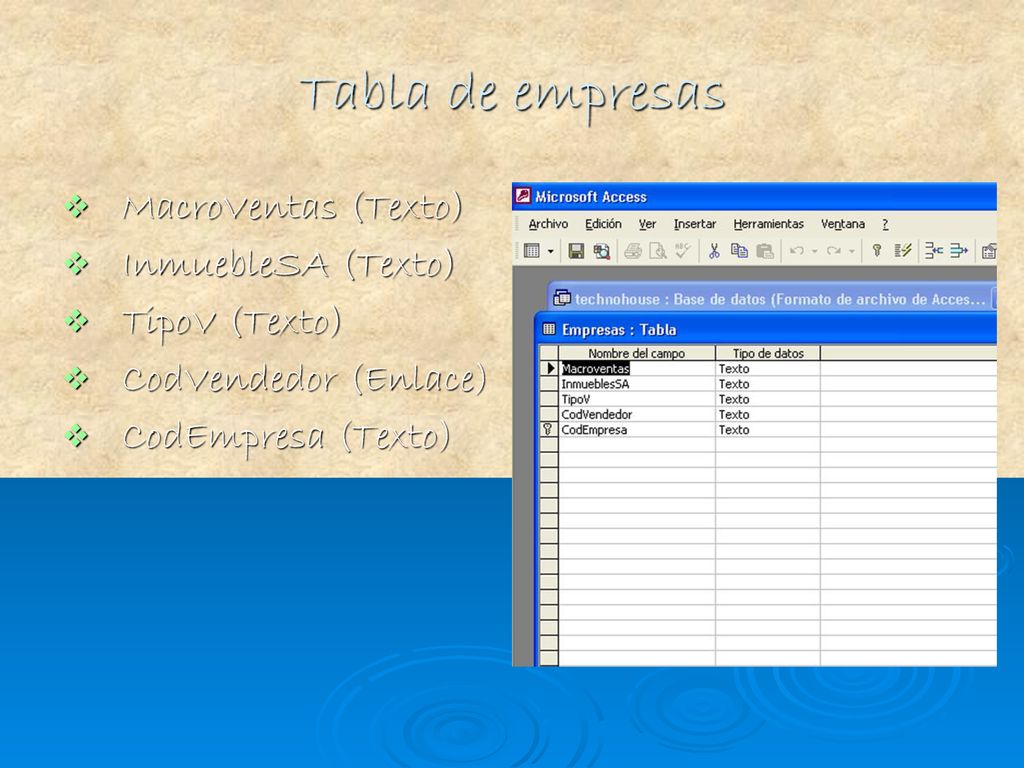Open the ? help menu

885,224
